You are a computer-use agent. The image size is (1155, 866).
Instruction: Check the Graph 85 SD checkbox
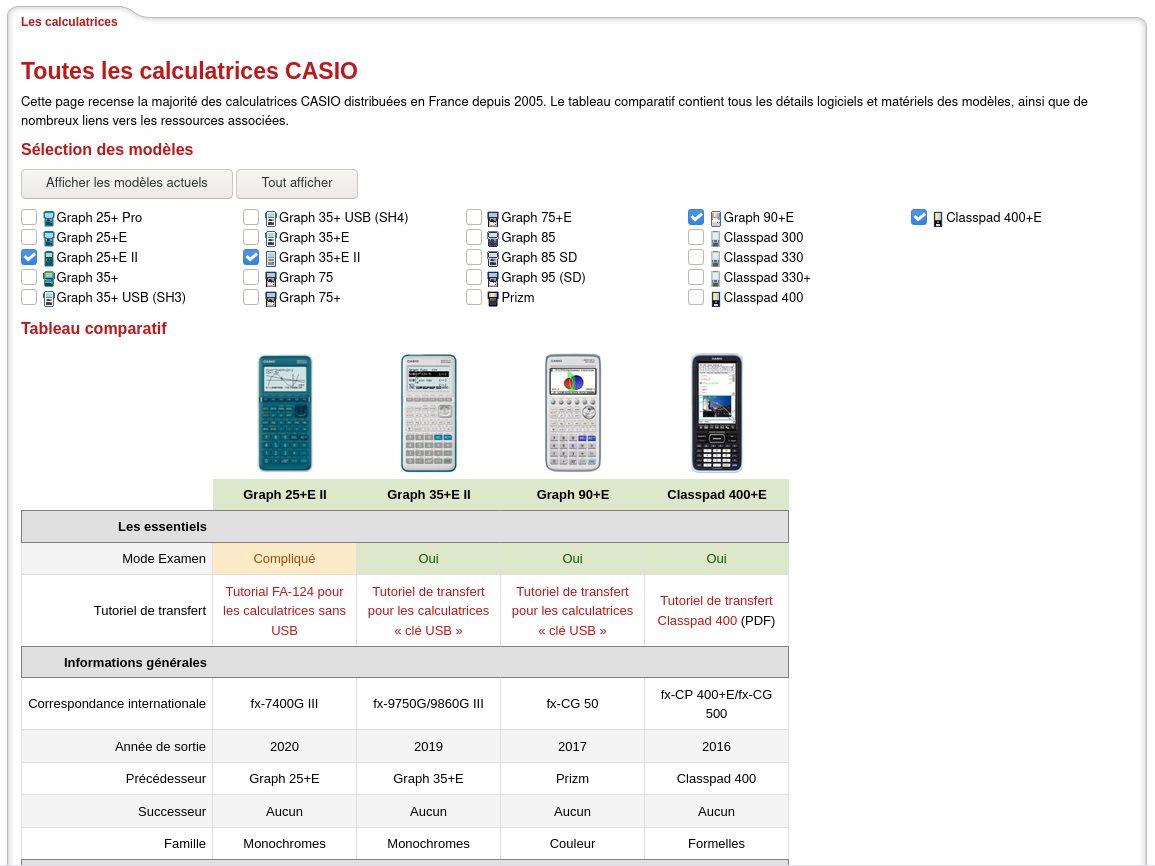click(474, 257)
